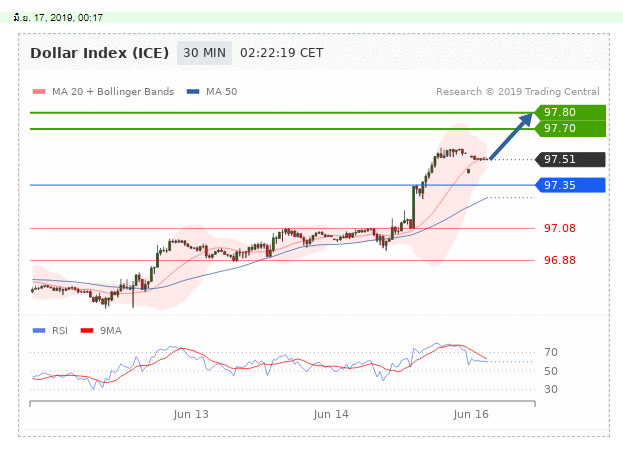Click the Jun 14 date axis label

(331, 414)
